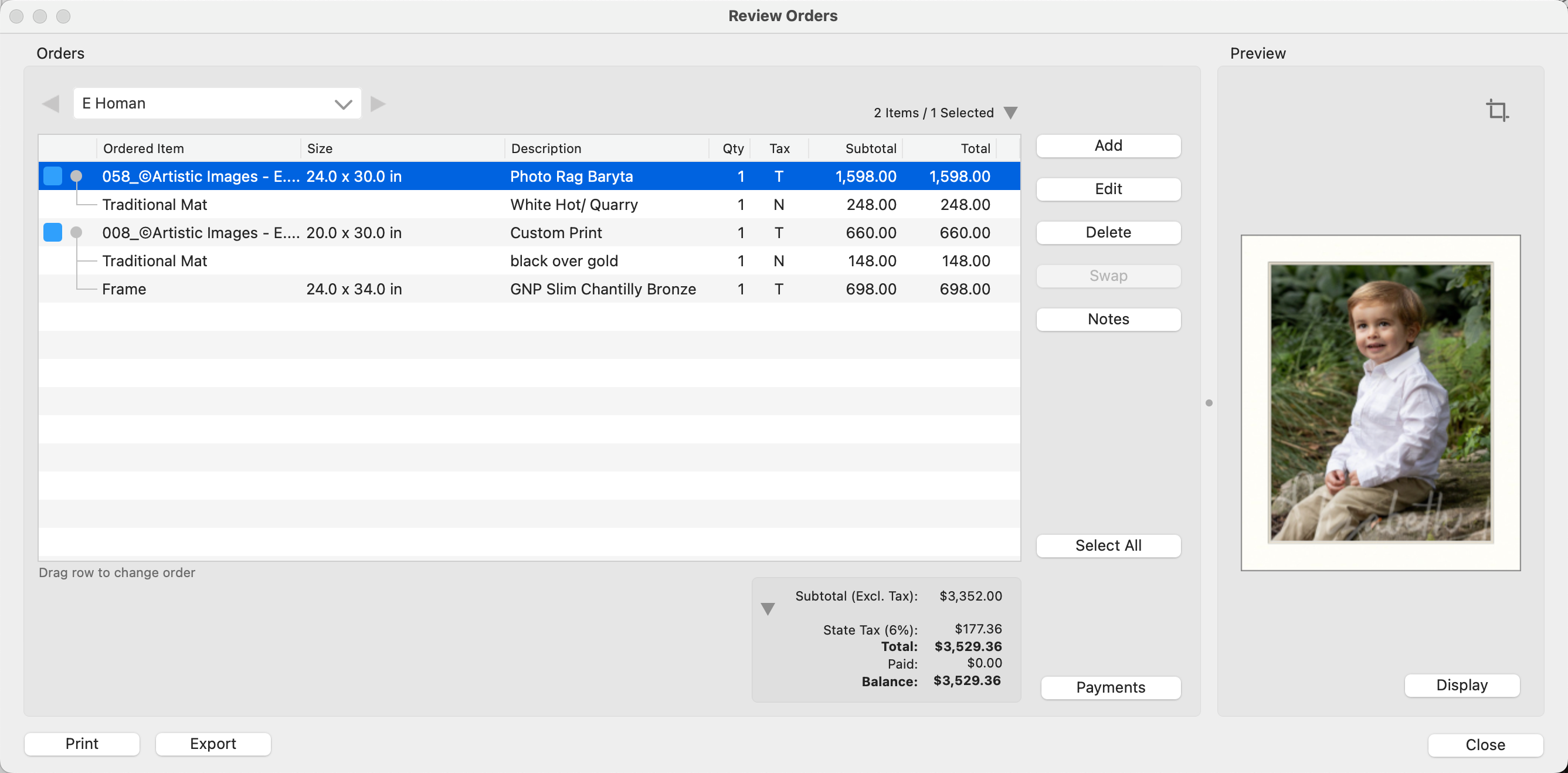Toggle blue checkbox for 058 Artistic Images

(x=53, y=176)
